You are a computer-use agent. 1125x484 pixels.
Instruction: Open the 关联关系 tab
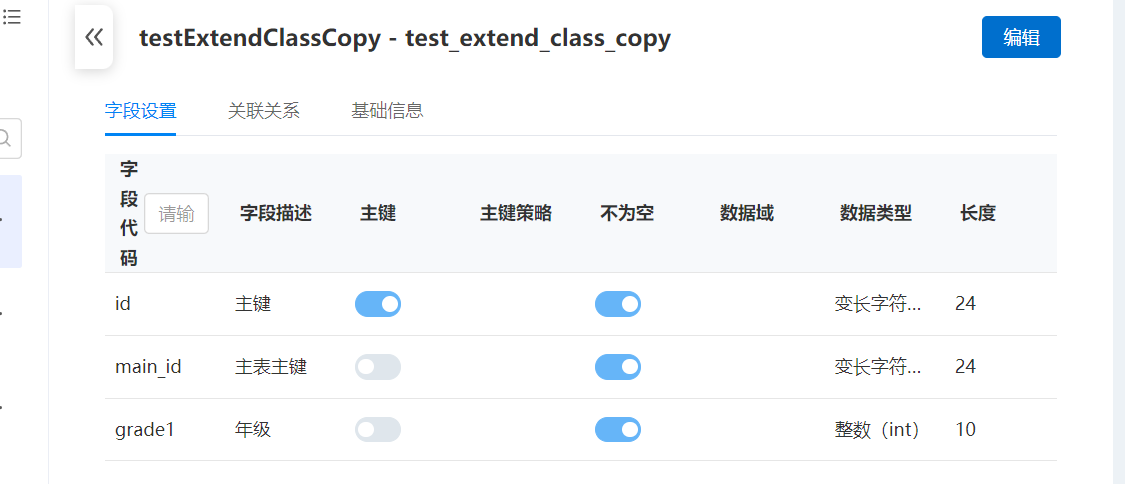click(264, 111)
